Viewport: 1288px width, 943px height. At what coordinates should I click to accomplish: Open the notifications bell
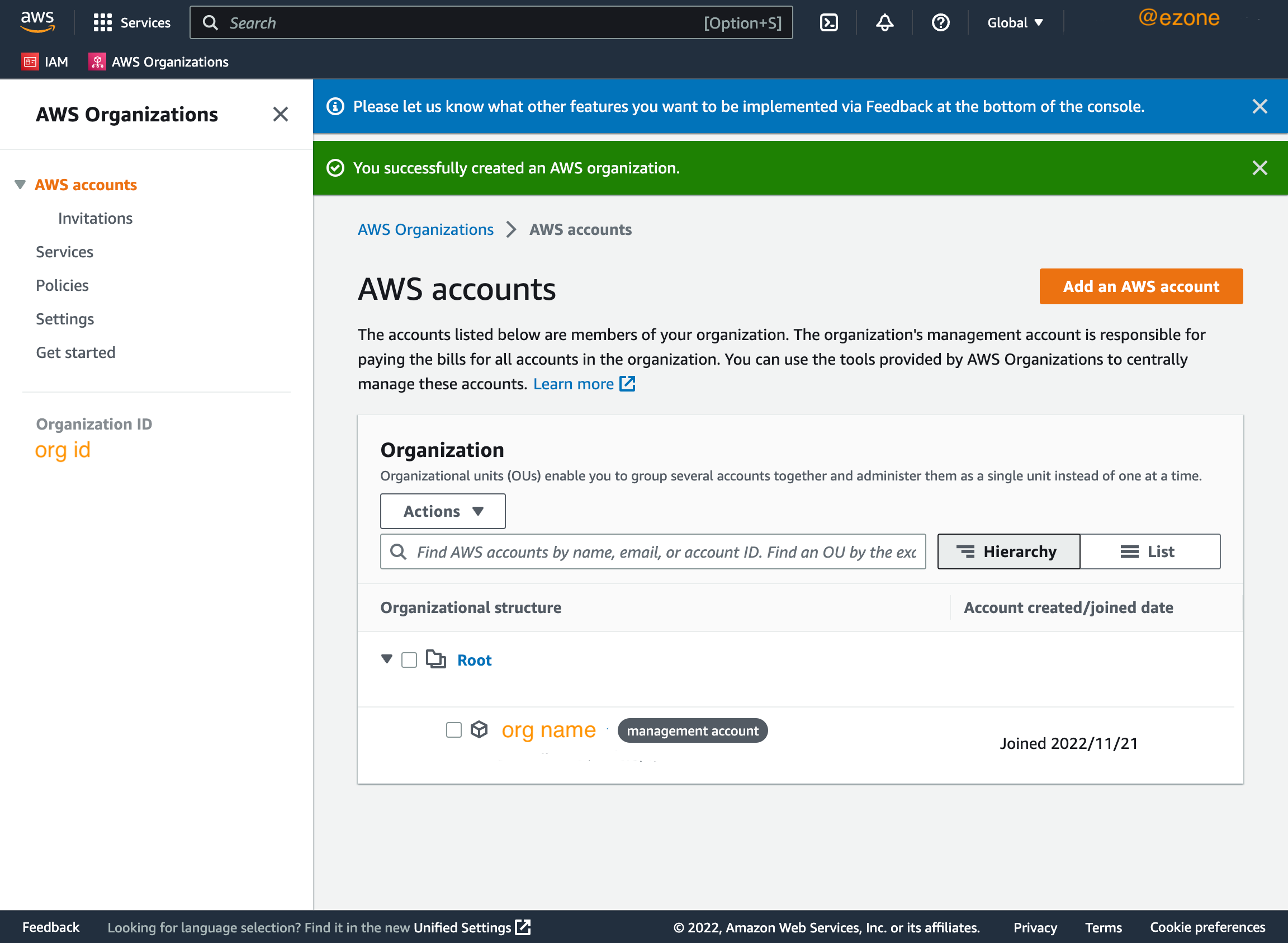point(884,23)
